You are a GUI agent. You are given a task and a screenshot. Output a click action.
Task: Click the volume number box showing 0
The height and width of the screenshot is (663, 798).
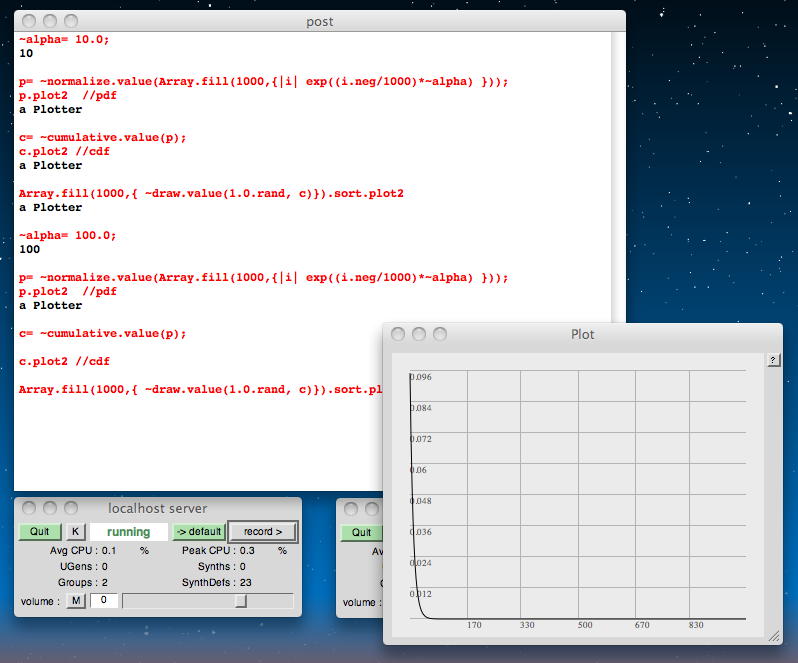104,601
